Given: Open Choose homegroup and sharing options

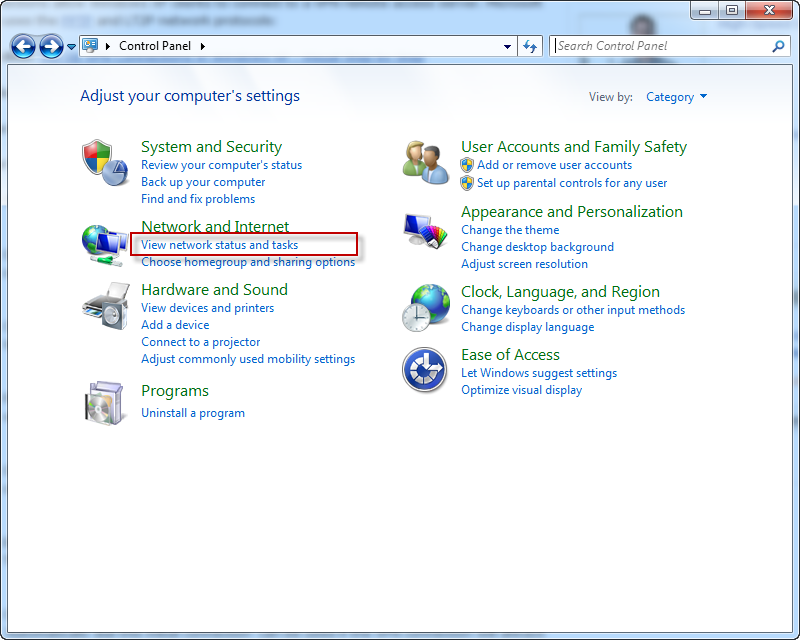Looking at the screenshot, I should (x=248, y=262).
